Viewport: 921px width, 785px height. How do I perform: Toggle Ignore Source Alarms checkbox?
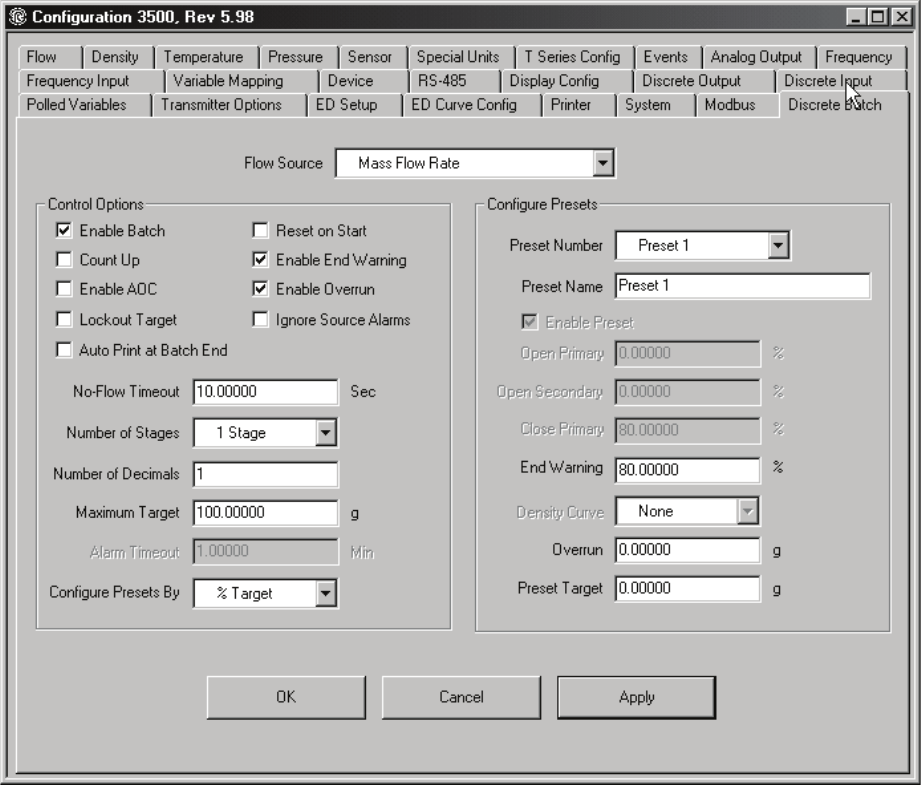coord(260,319)
